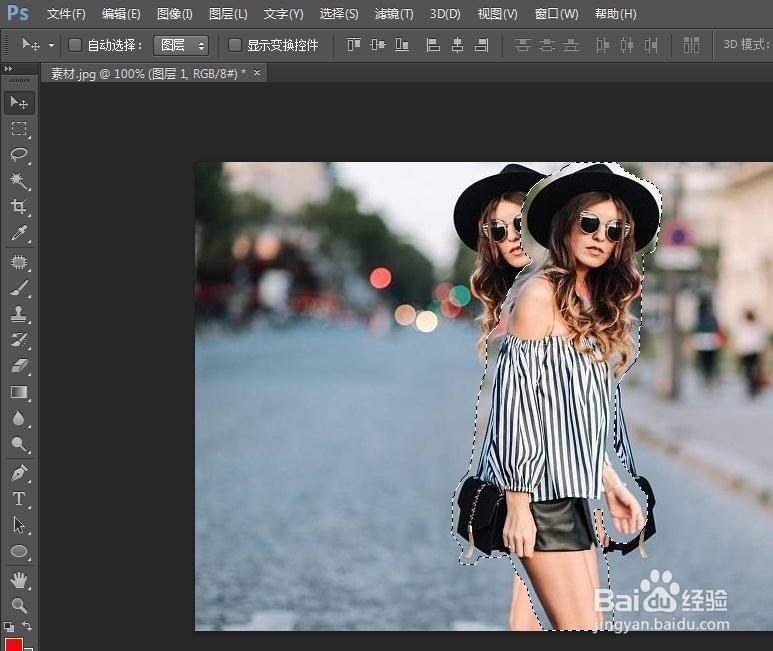This screenshot has width=773, height=651.
Task: Click Distribute right edges icon
Action: pos(651,45)
